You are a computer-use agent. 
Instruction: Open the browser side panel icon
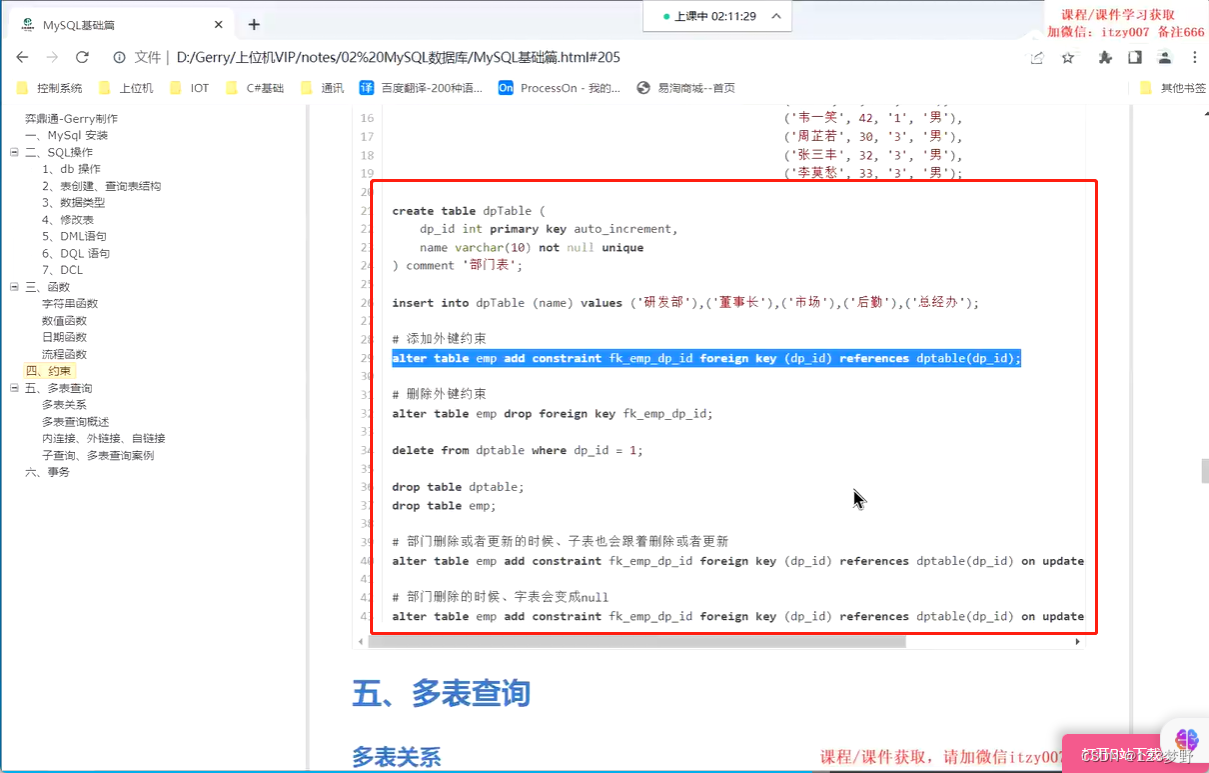(x=1133, y=58)
